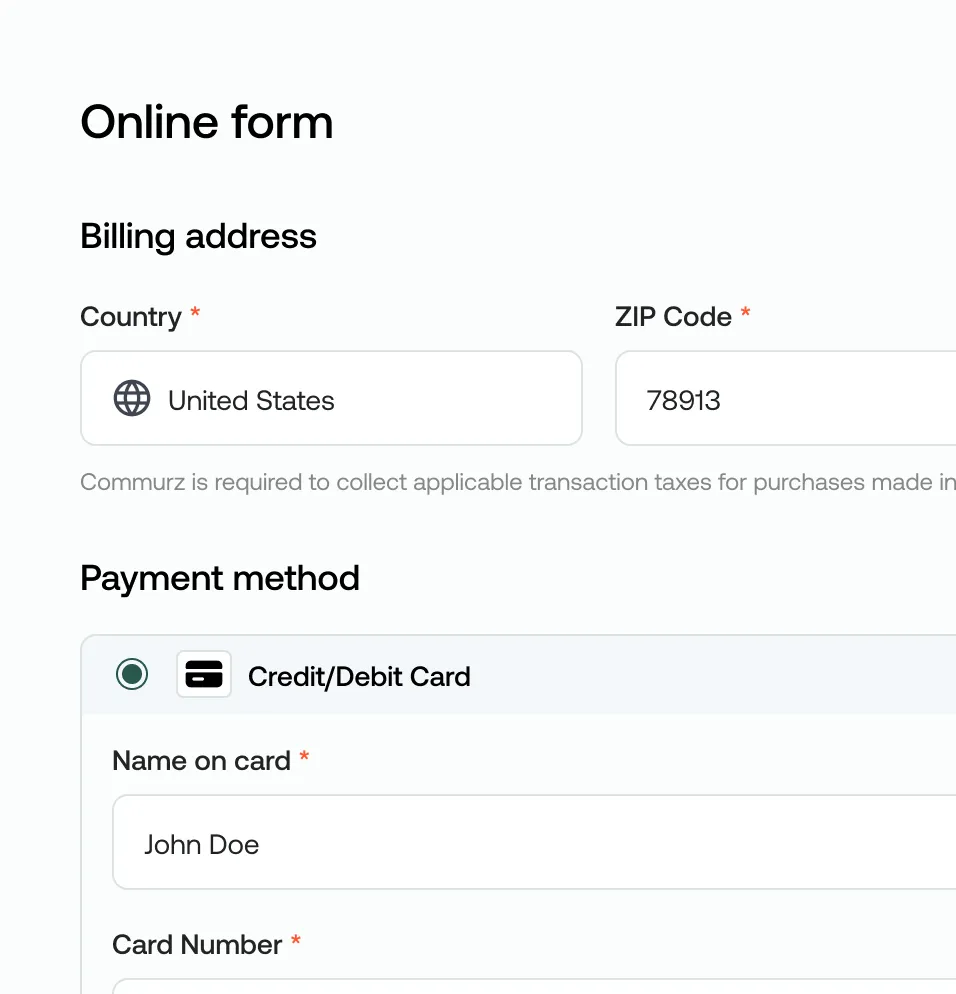
Task: Click the Card Number label
Action: [197, 945]
